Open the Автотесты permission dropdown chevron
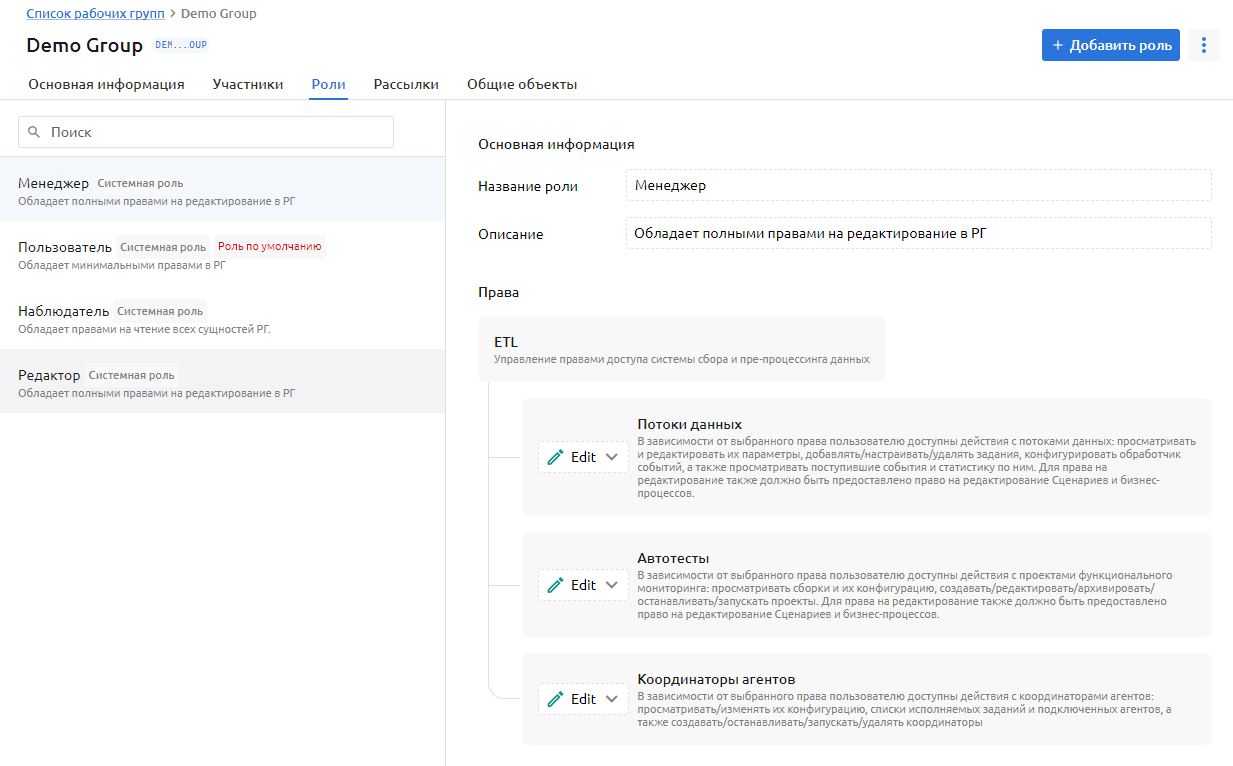The image size is (1233, 766). click(613, 585)
